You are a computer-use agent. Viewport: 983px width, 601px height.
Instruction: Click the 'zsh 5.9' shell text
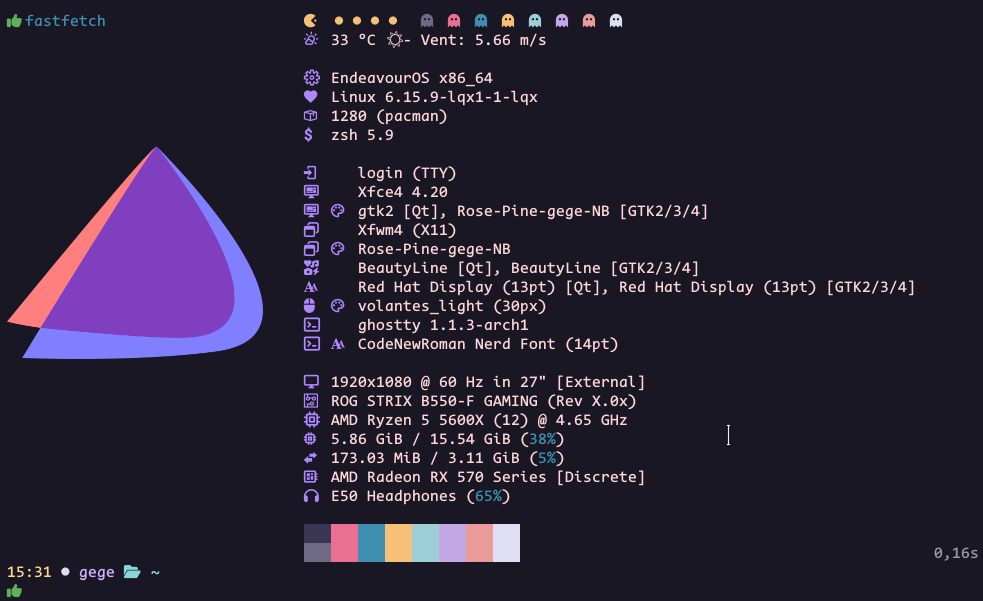(362, 135)
